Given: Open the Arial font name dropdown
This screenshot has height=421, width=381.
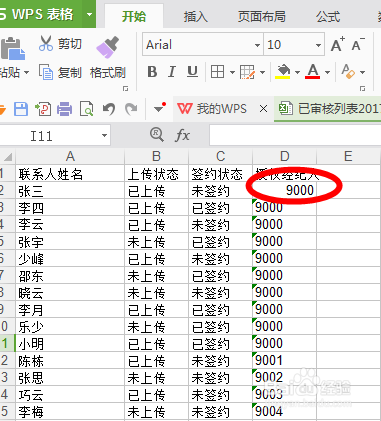Looking at the screenshot, I should (257, 45).
